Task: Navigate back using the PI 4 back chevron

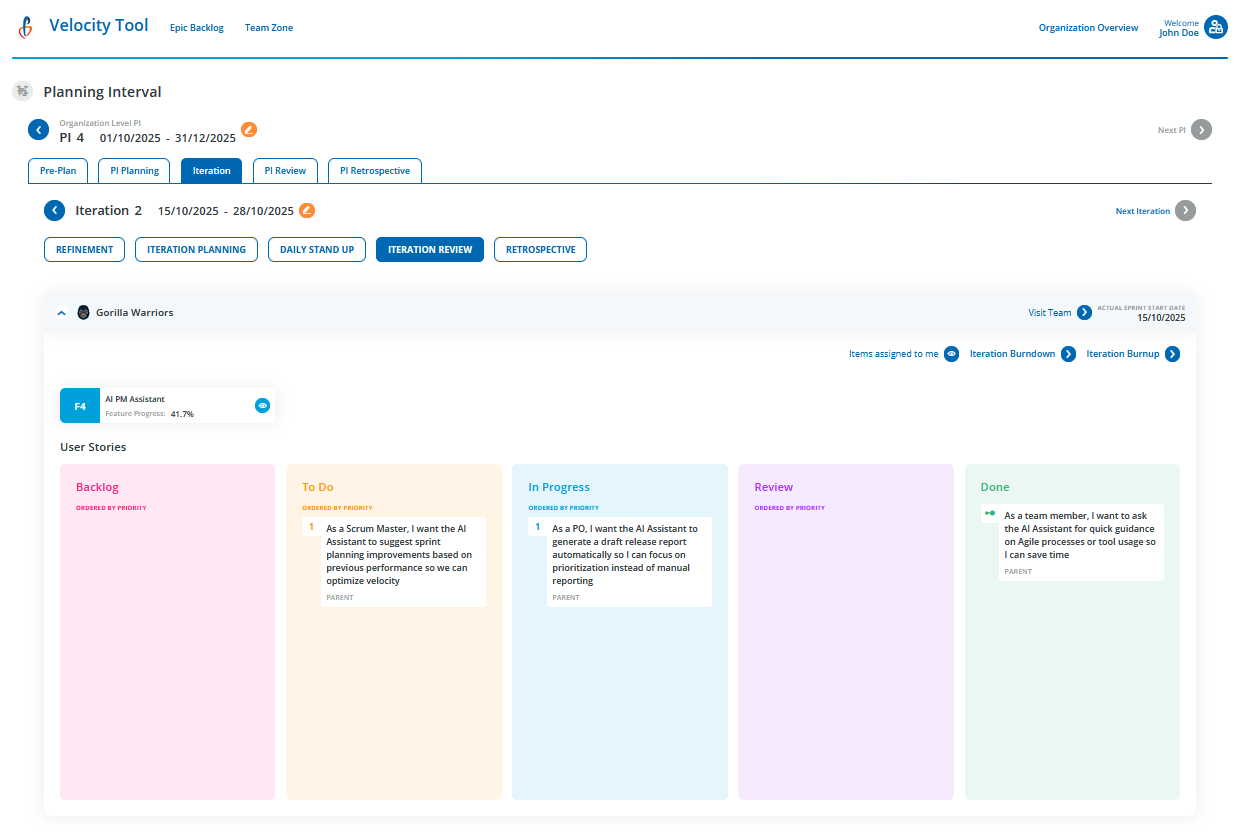Action: click(x=38, y=129)
